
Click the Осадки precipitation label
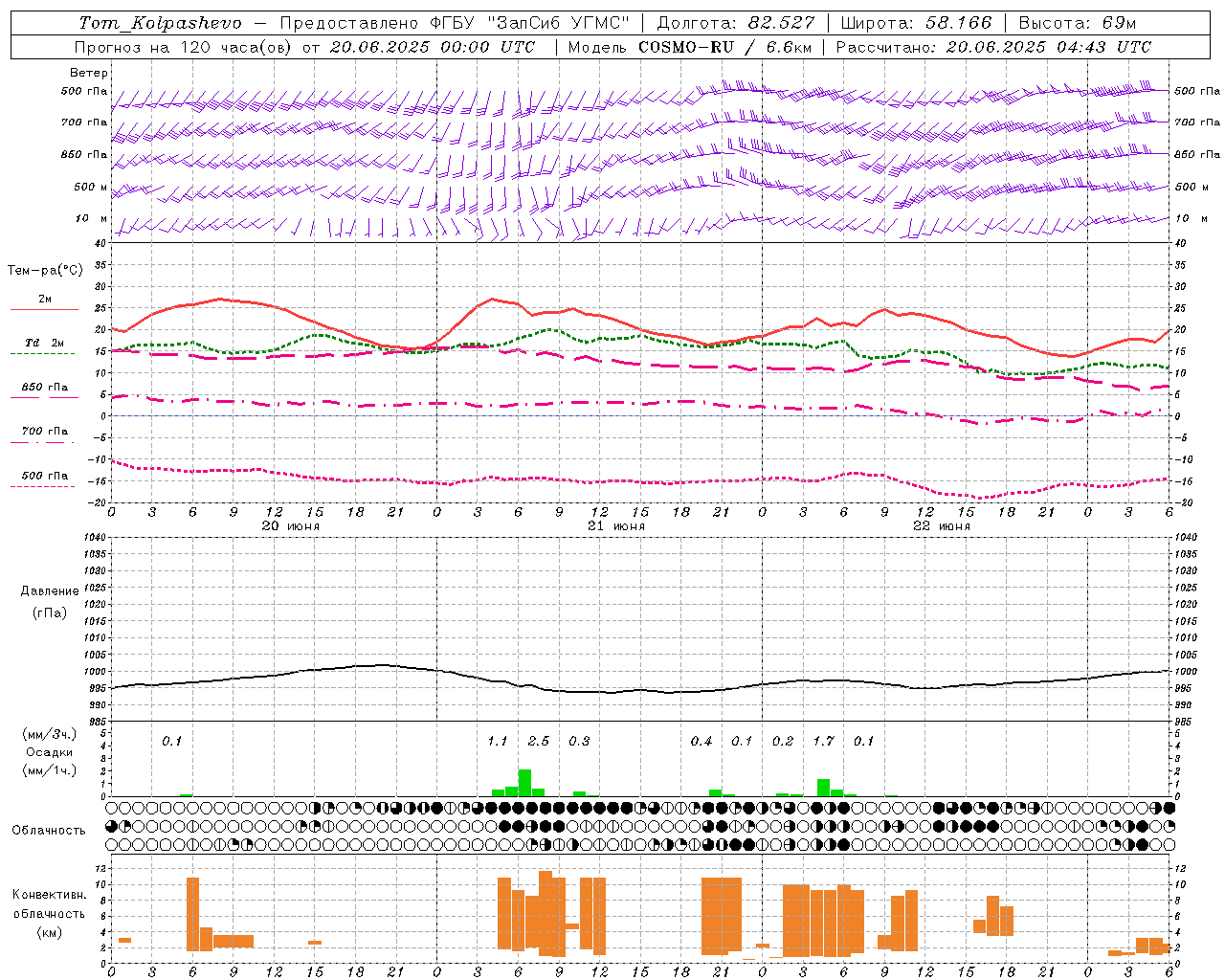click(x=50, y=752)
